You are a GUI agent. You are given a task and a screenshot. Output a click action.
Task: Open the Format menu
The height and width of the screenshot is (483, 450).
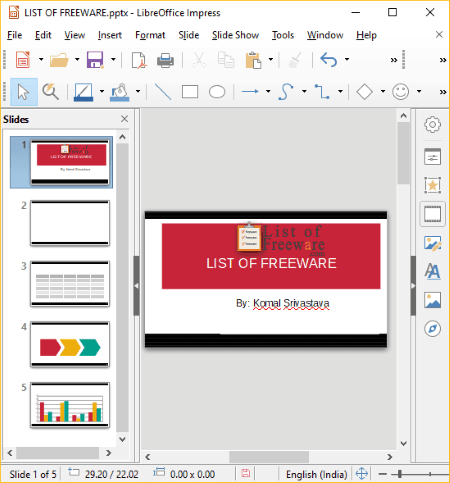150,35
